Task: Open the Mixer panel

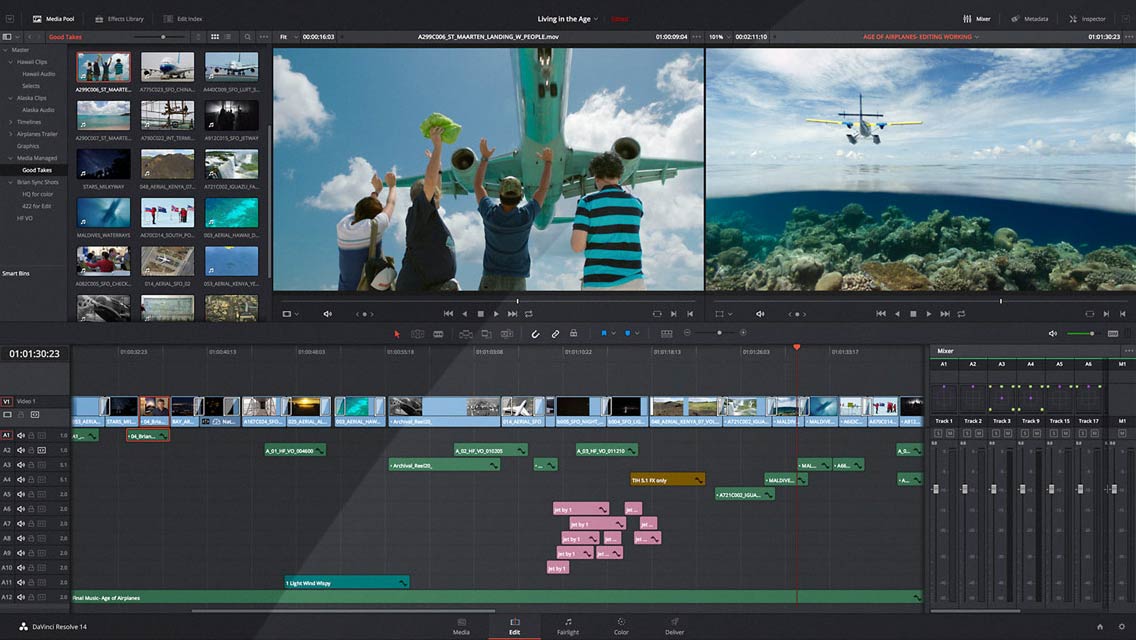Action: [x=976, y=18]
